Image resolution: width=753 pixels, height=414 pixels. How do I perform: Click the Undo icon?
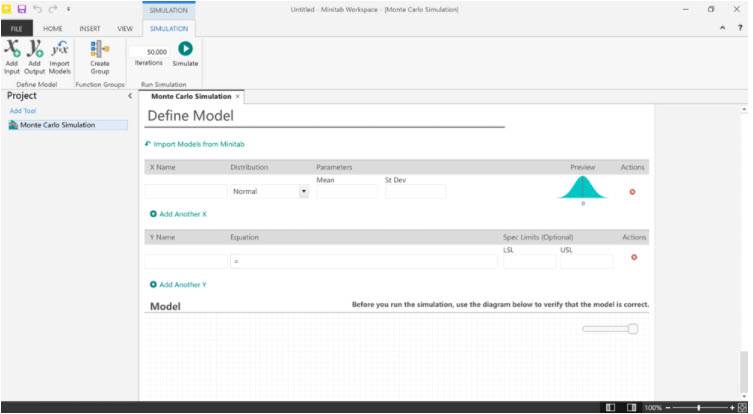37,9
